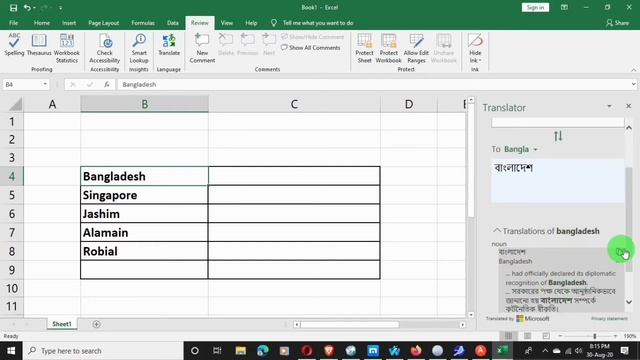Select row 4 header
Viewport: 640px width, 360px height.
[x=12, y=176]
